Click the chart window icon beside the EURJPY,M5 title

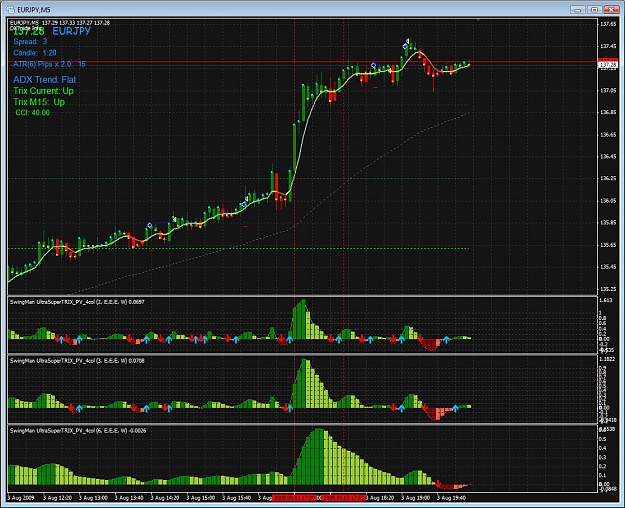click(x=11, y=9)
